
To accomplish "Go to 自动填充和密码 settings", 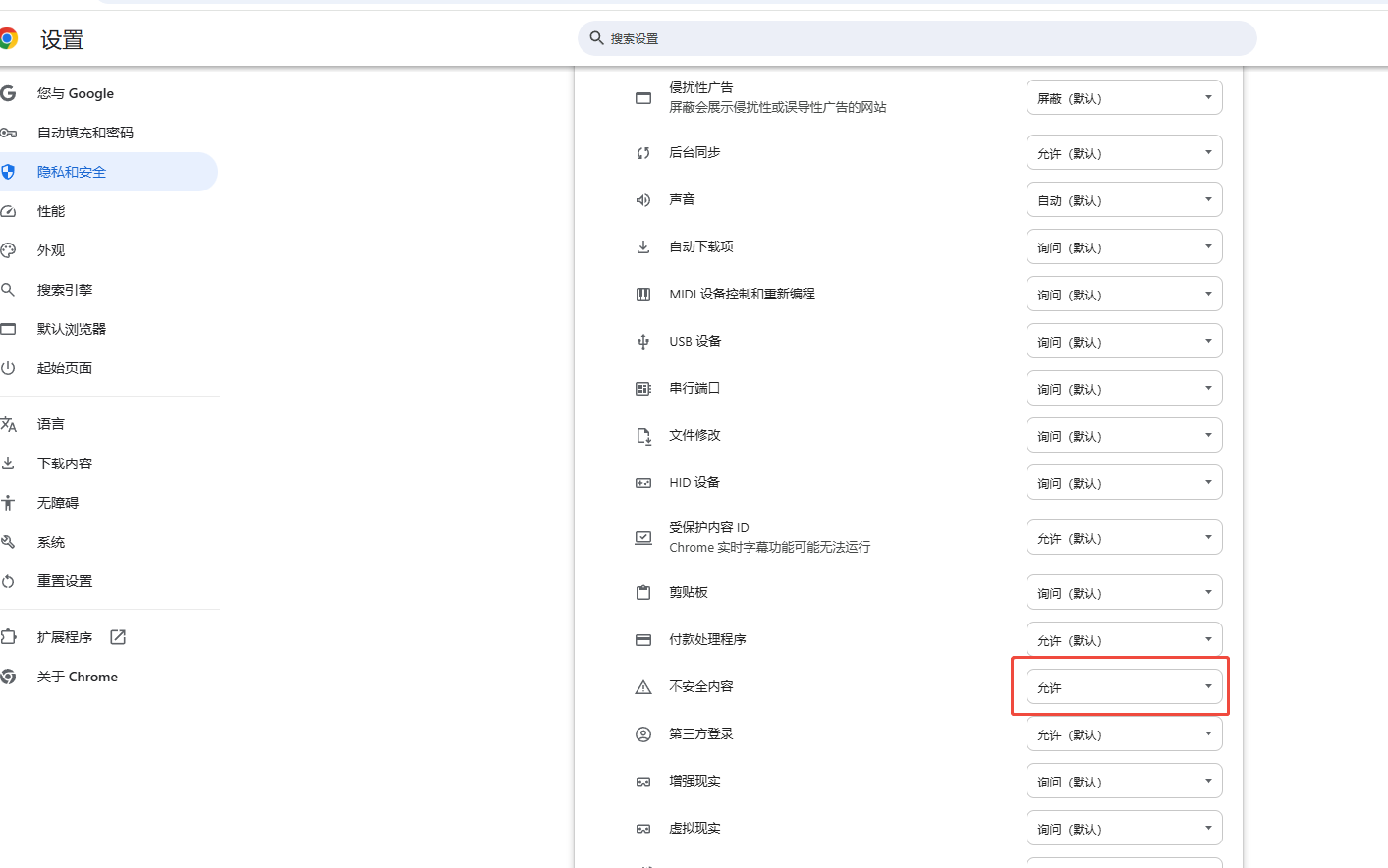I will [x=108, y=133].
